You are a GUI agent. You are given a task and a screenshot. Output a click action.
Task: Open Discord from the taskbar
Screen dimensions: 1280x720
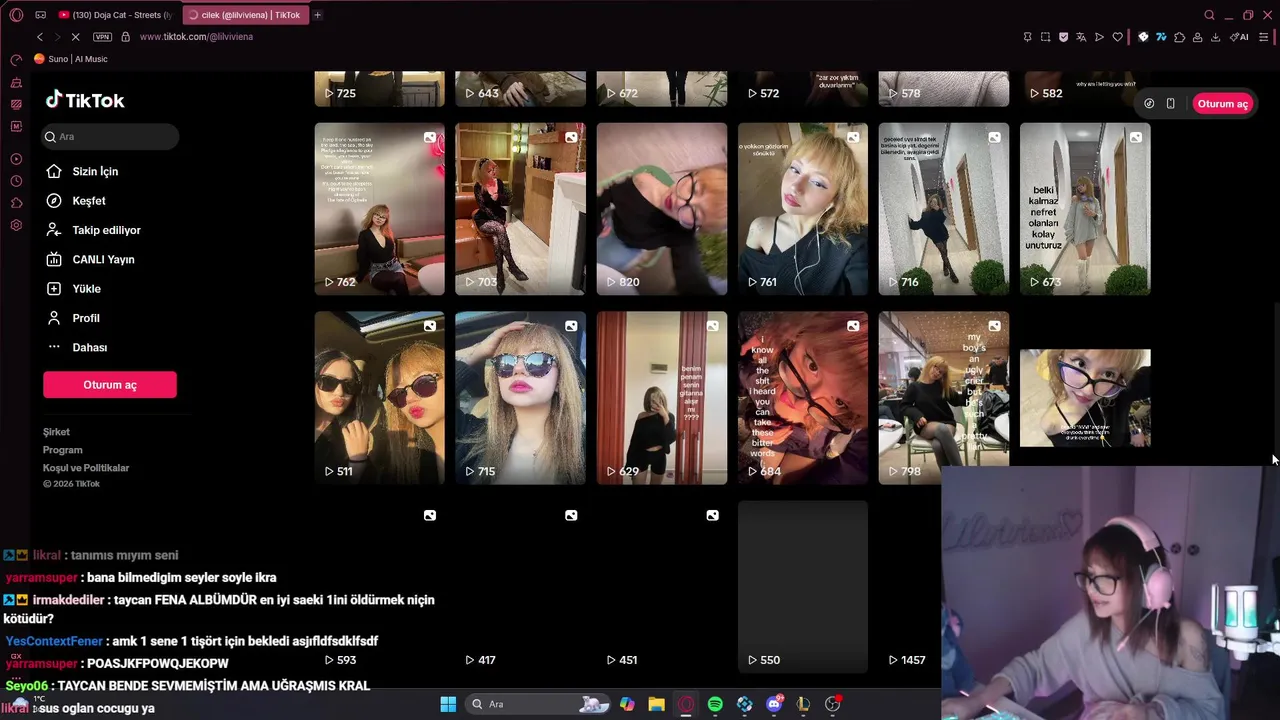point(774,704)
